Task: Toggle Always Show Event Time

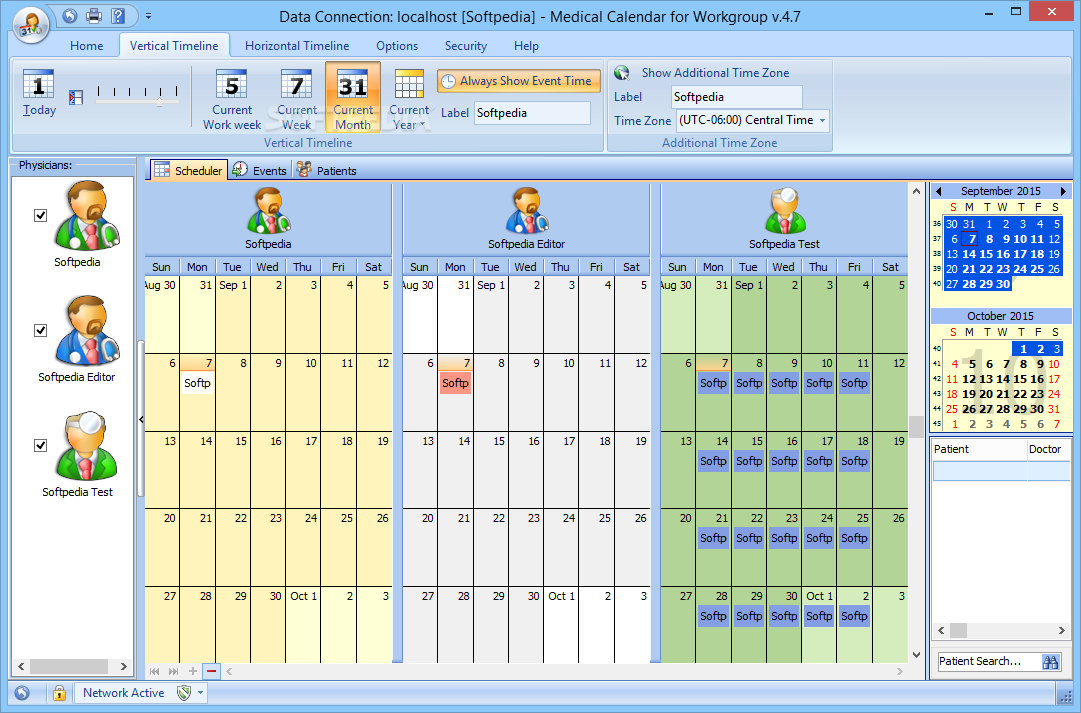Action: [x=517, y=81]
